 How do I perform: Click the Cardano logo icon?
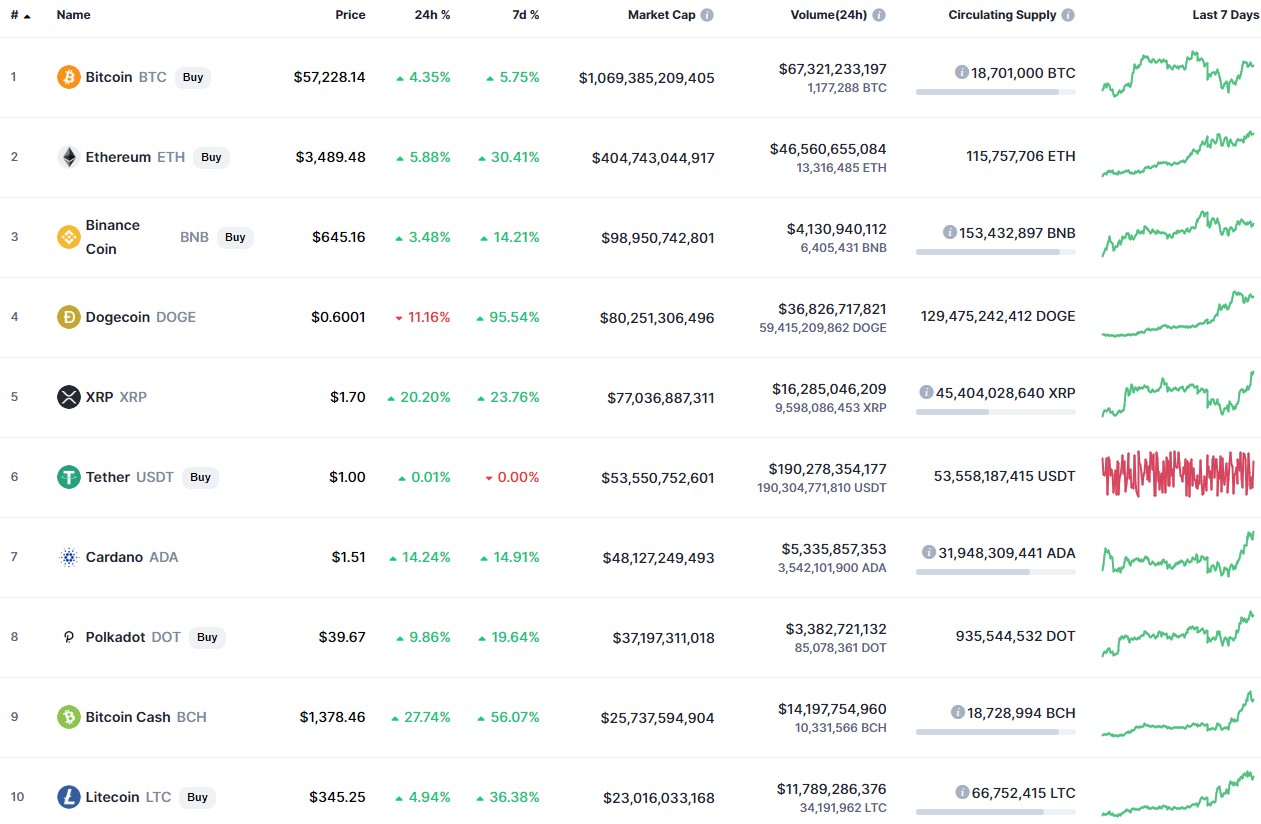[68, 557]
